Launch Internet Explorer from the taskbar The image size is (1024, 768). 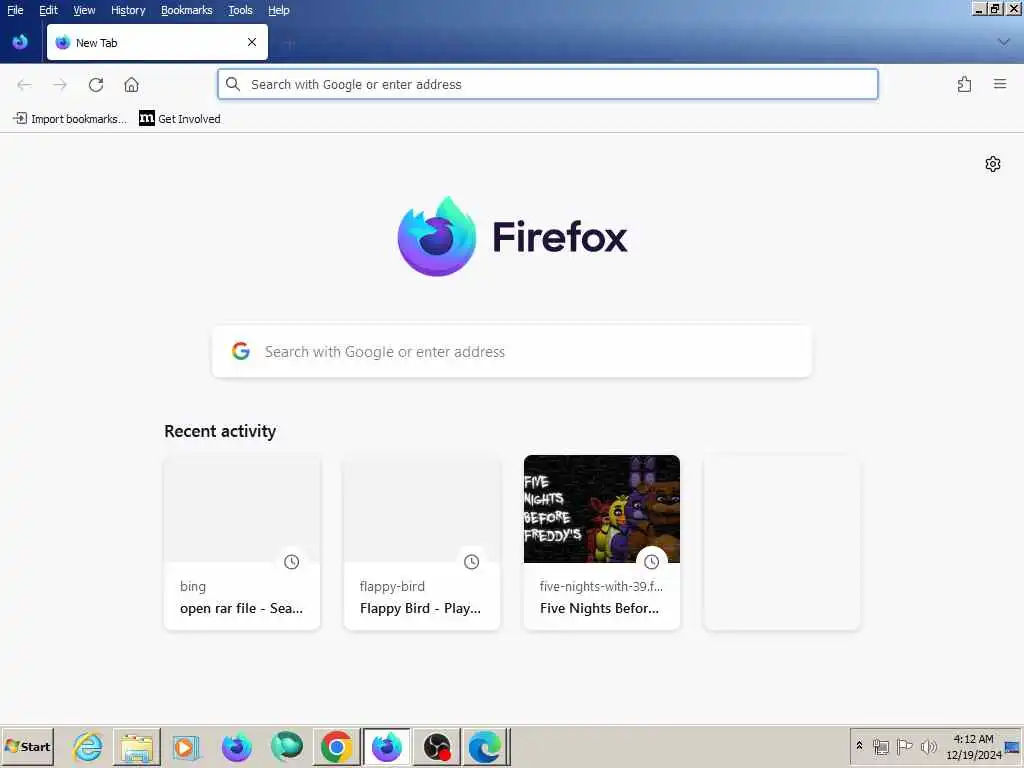pyautogui.click(x=88, y=746)
